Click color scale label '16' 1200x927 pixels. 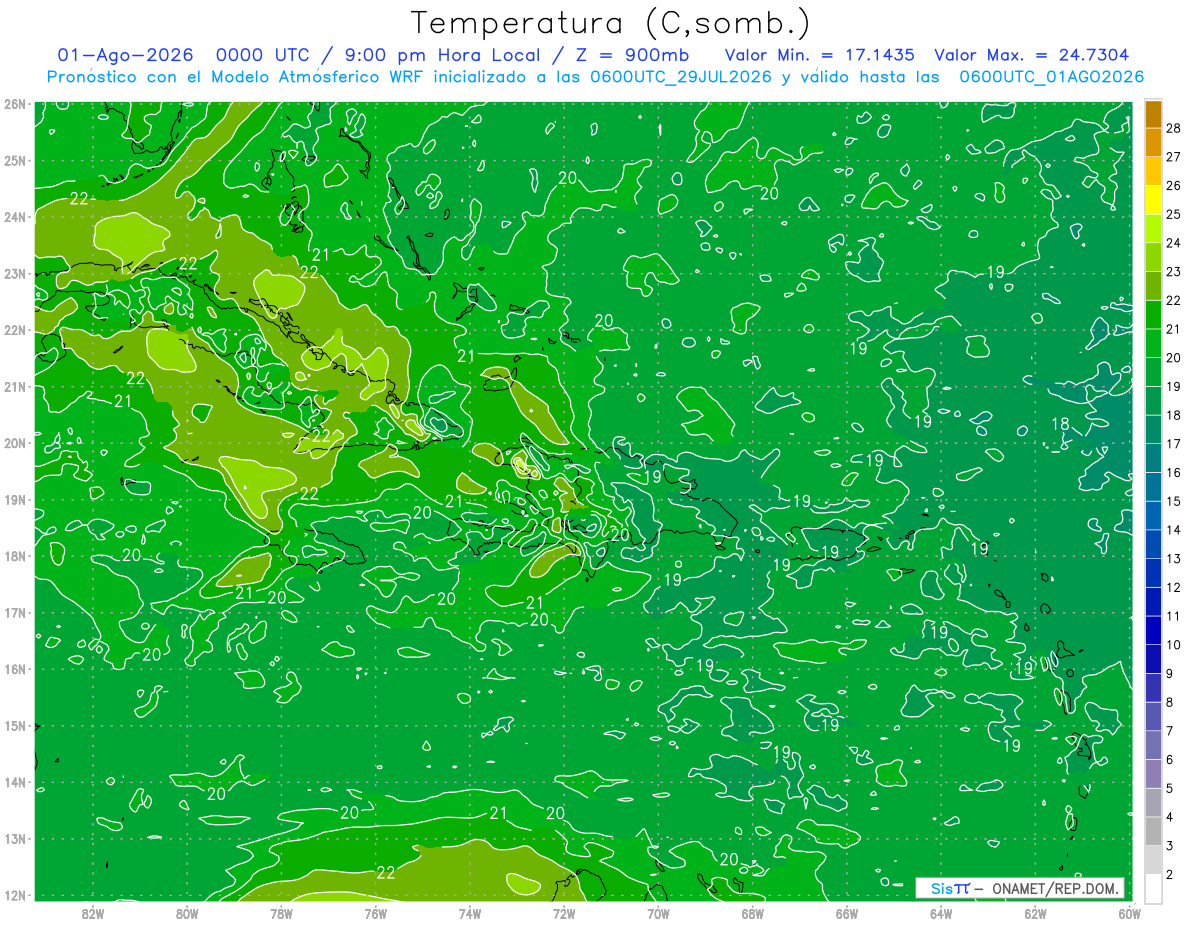(x=1174, y=472)
